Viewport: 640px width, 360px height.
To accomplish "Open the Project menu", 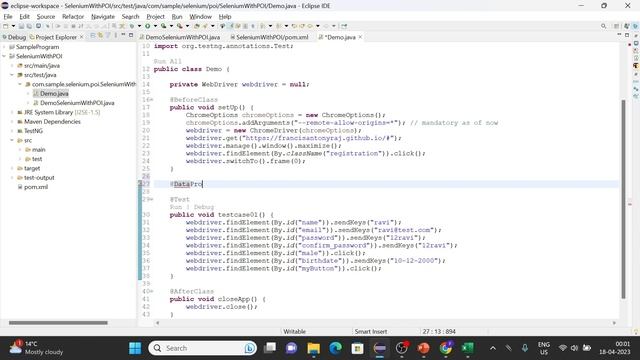I will [x=156, y=16].
